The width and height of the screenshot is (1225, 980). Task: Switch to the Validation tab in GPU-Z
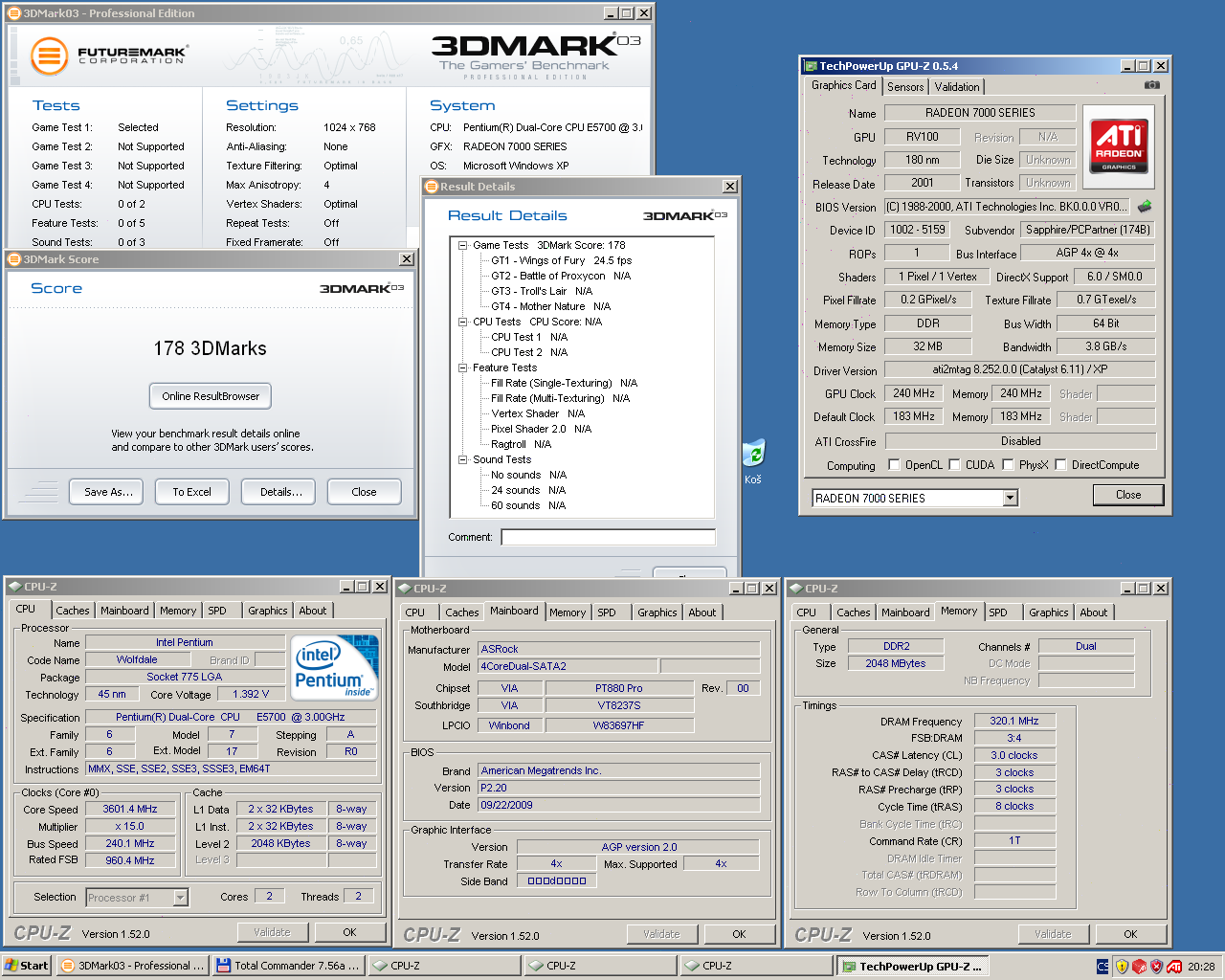click(957, 87)
